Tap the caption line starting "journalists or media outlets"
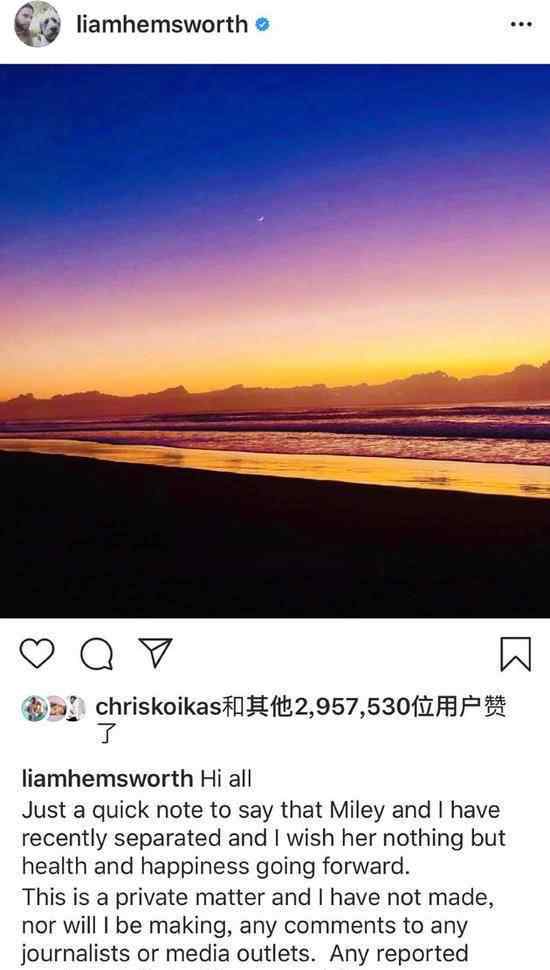The width and height of the screenshot is (550, 970). [244, 952]
